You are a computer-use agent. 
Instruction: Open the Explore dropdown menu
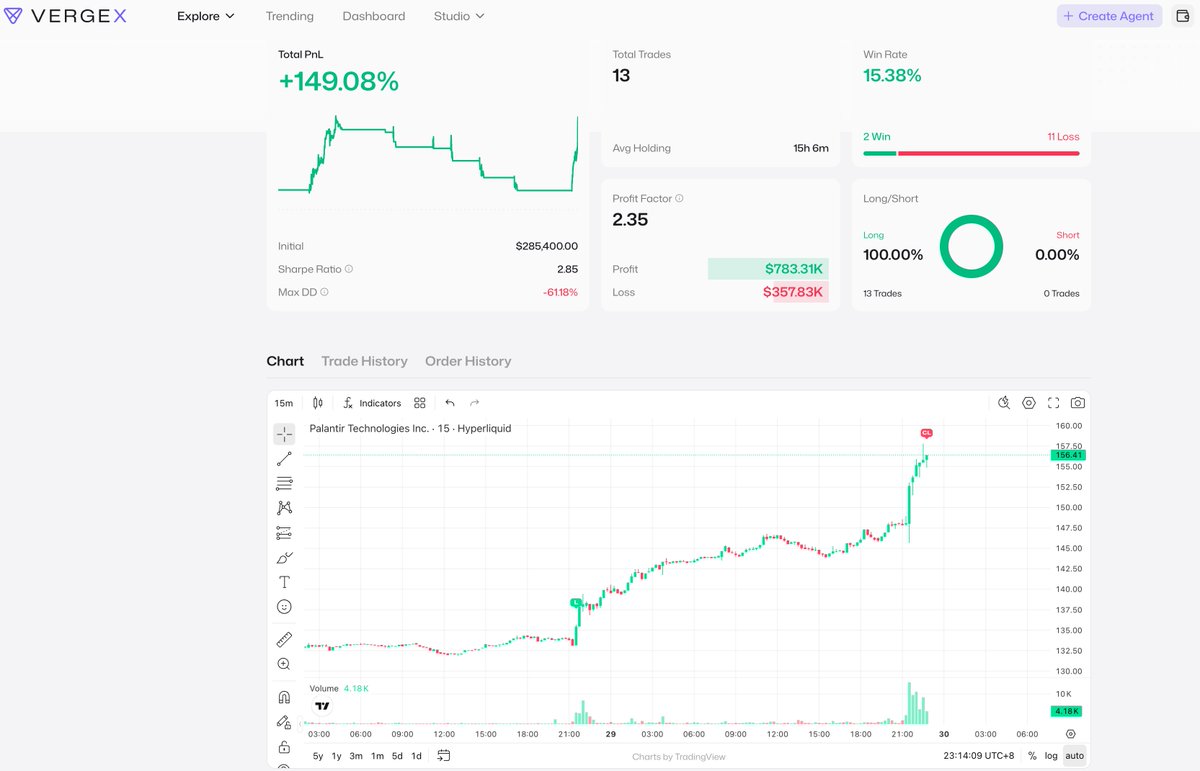[x=206, y=16]
